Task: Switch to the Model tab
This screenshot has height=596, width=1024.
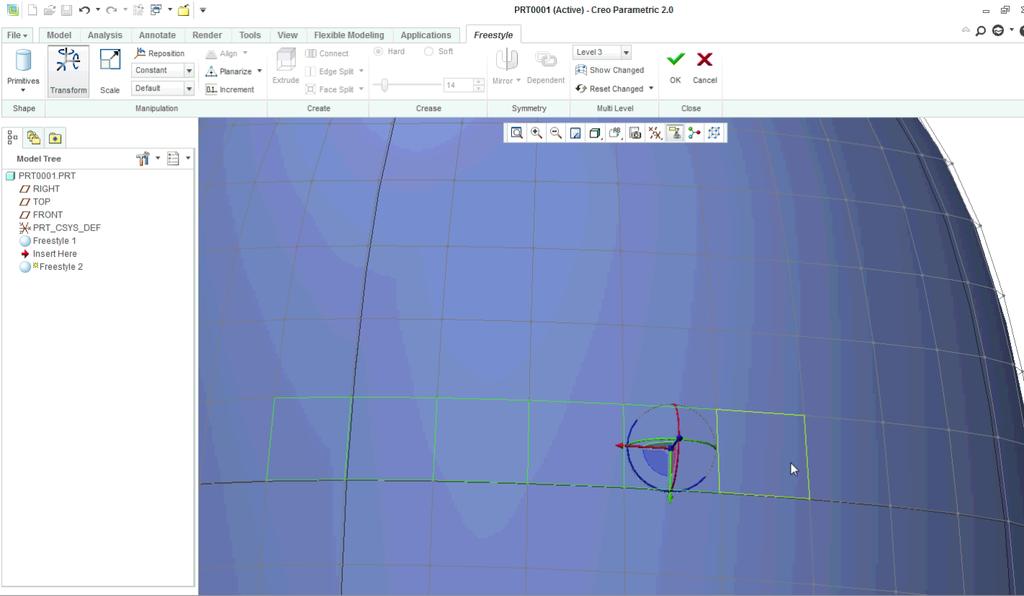Action: (x=59, y=35)
